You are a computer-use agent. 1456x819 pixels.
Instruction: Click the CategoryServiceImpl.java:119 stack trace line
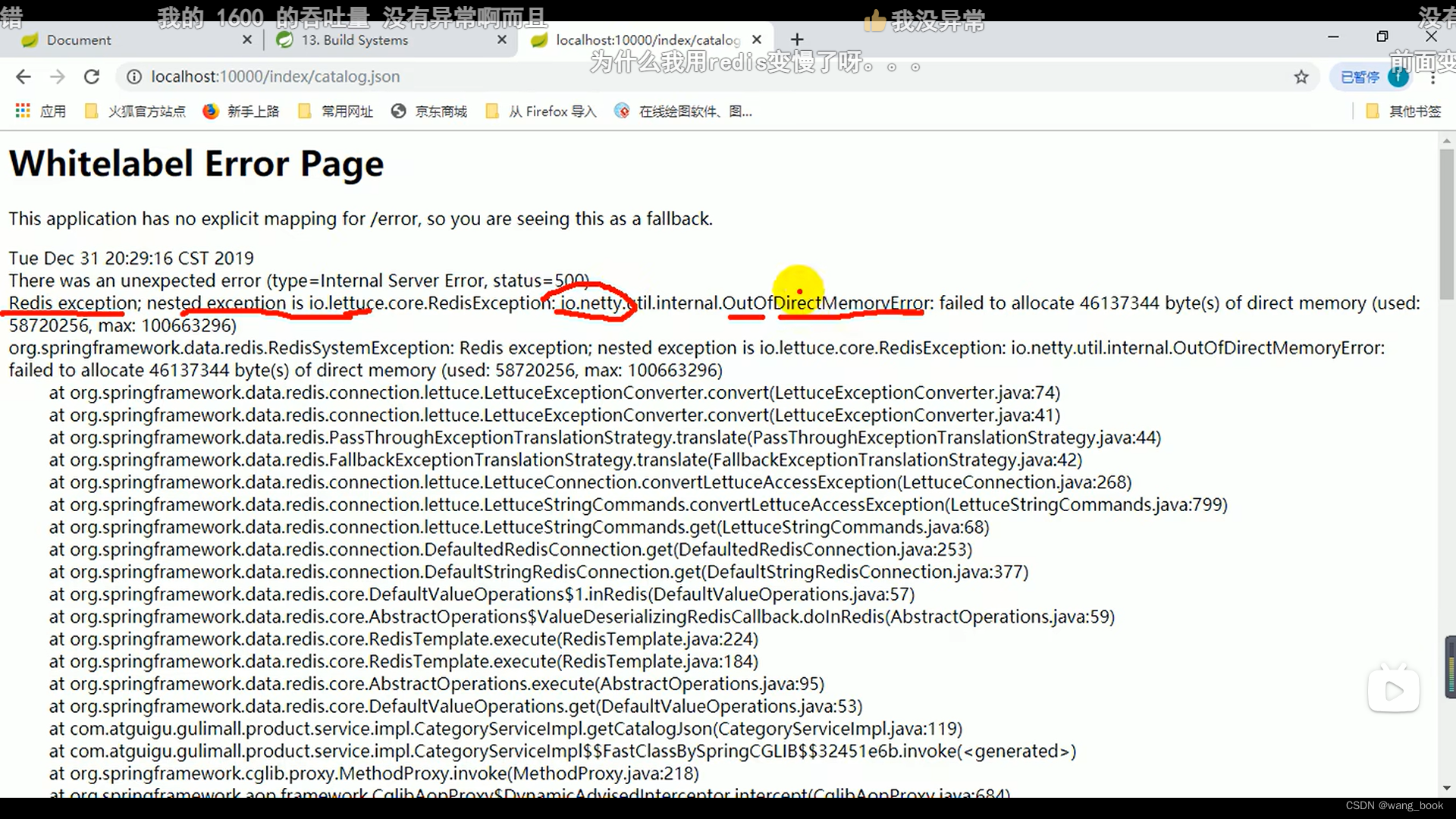pyautogui.click(x=506, y=729)
